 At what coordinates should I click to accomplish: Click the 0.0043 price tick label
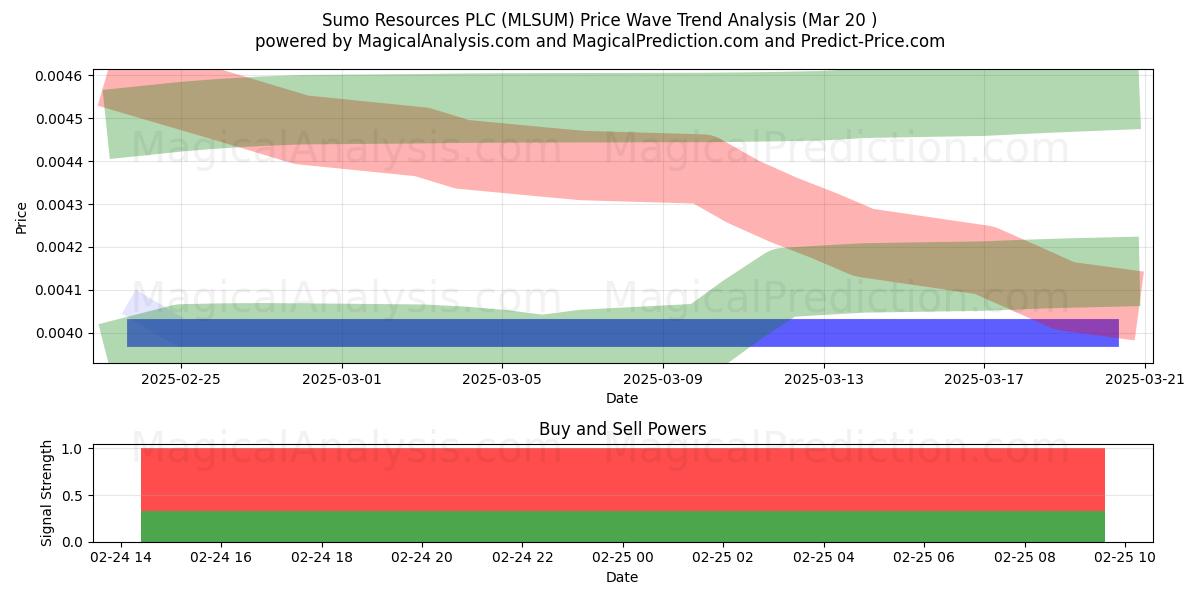pyautogui.click(x=60, y=205)
